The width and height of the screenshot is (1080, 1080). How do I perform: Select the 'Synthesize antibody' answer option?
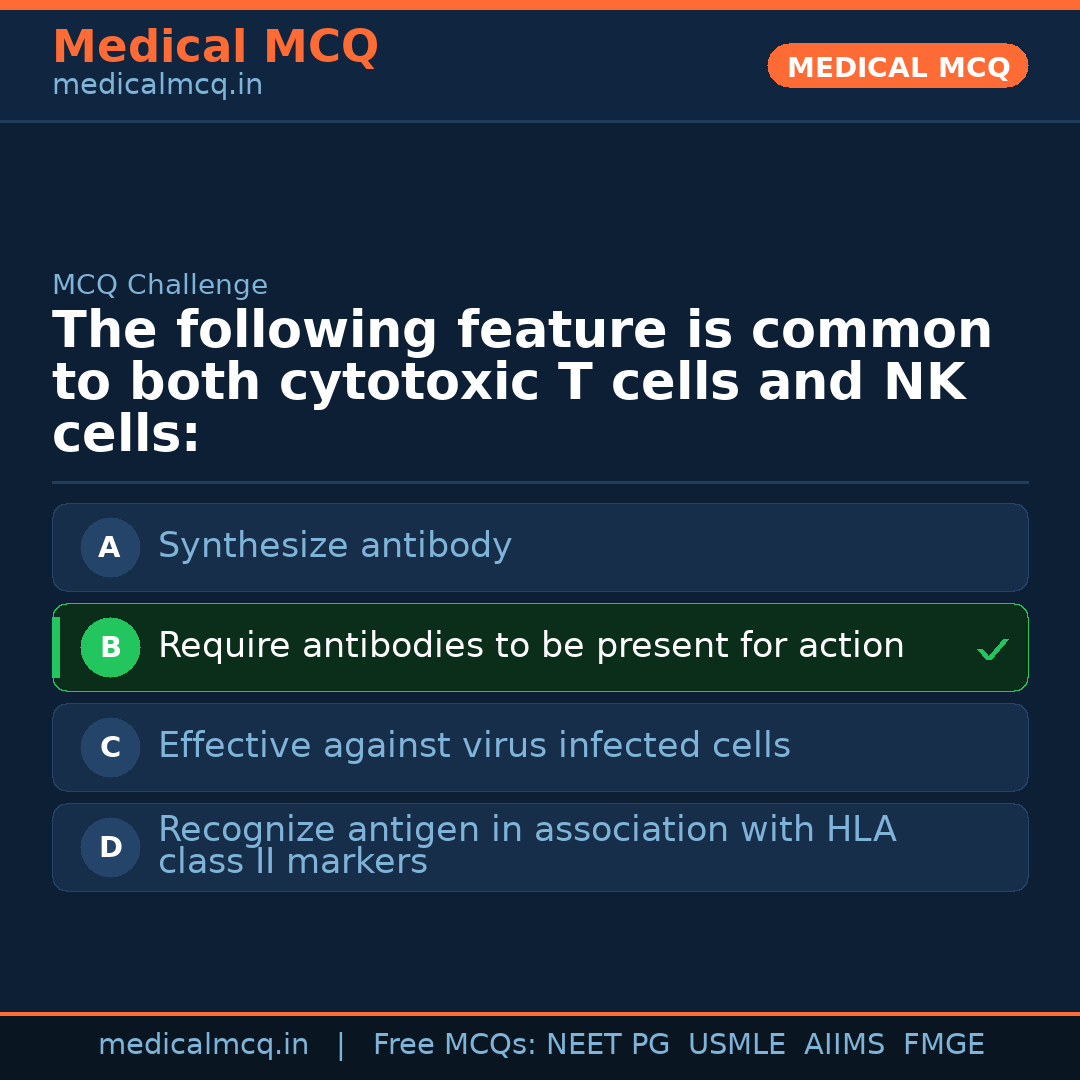335,546
